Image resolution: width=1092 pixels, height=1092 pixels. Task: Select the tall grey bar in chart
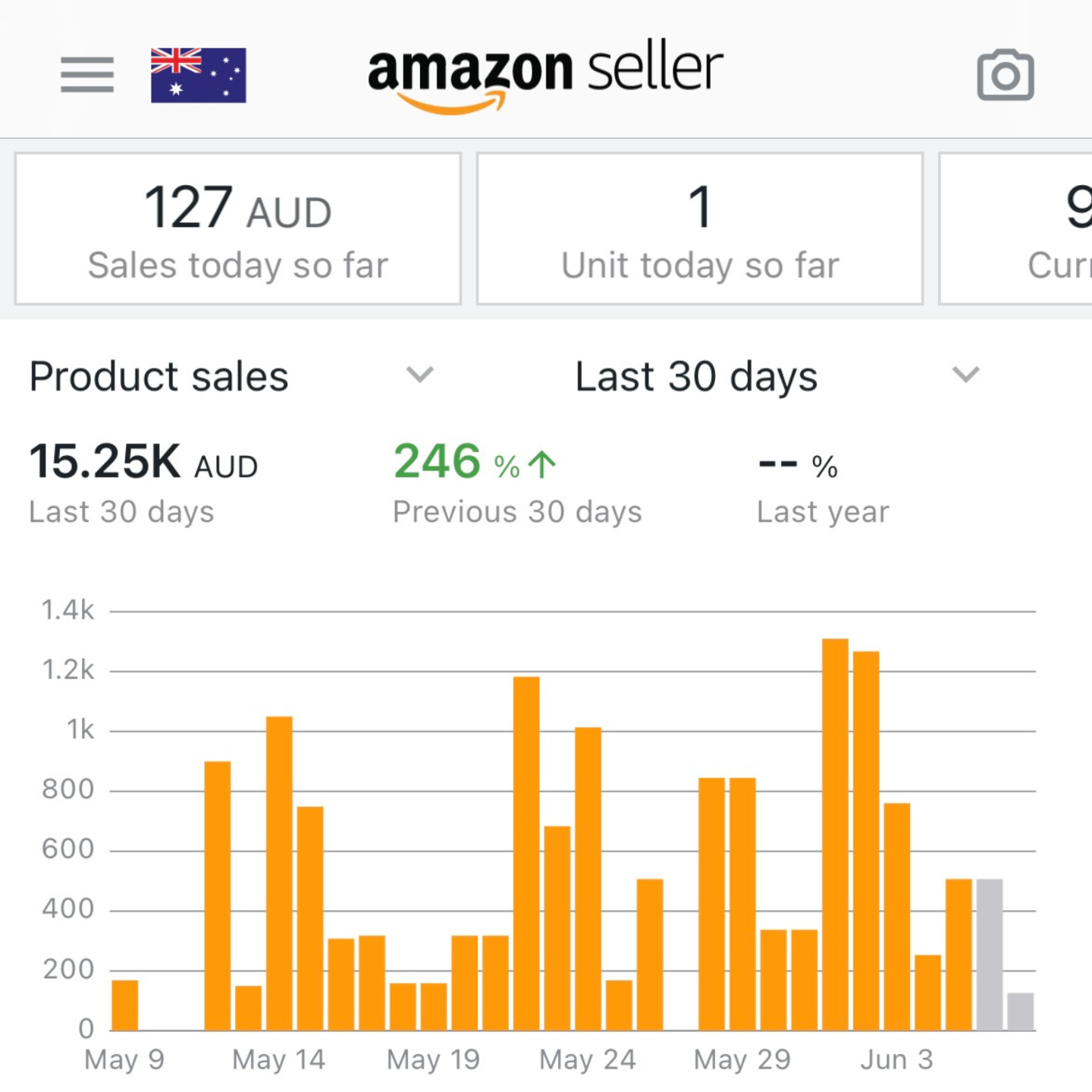990,954
